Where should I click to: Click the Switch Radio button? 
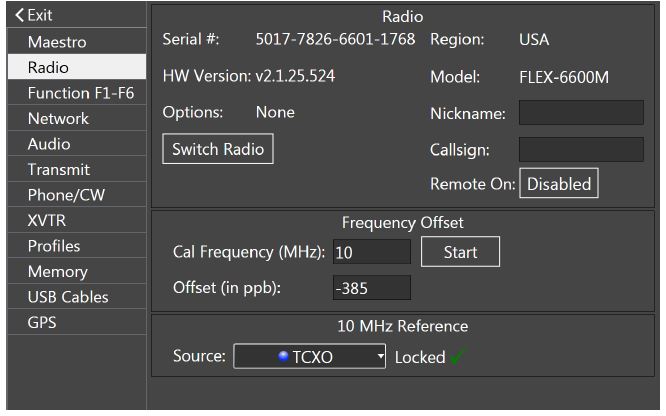pos(218,149)
